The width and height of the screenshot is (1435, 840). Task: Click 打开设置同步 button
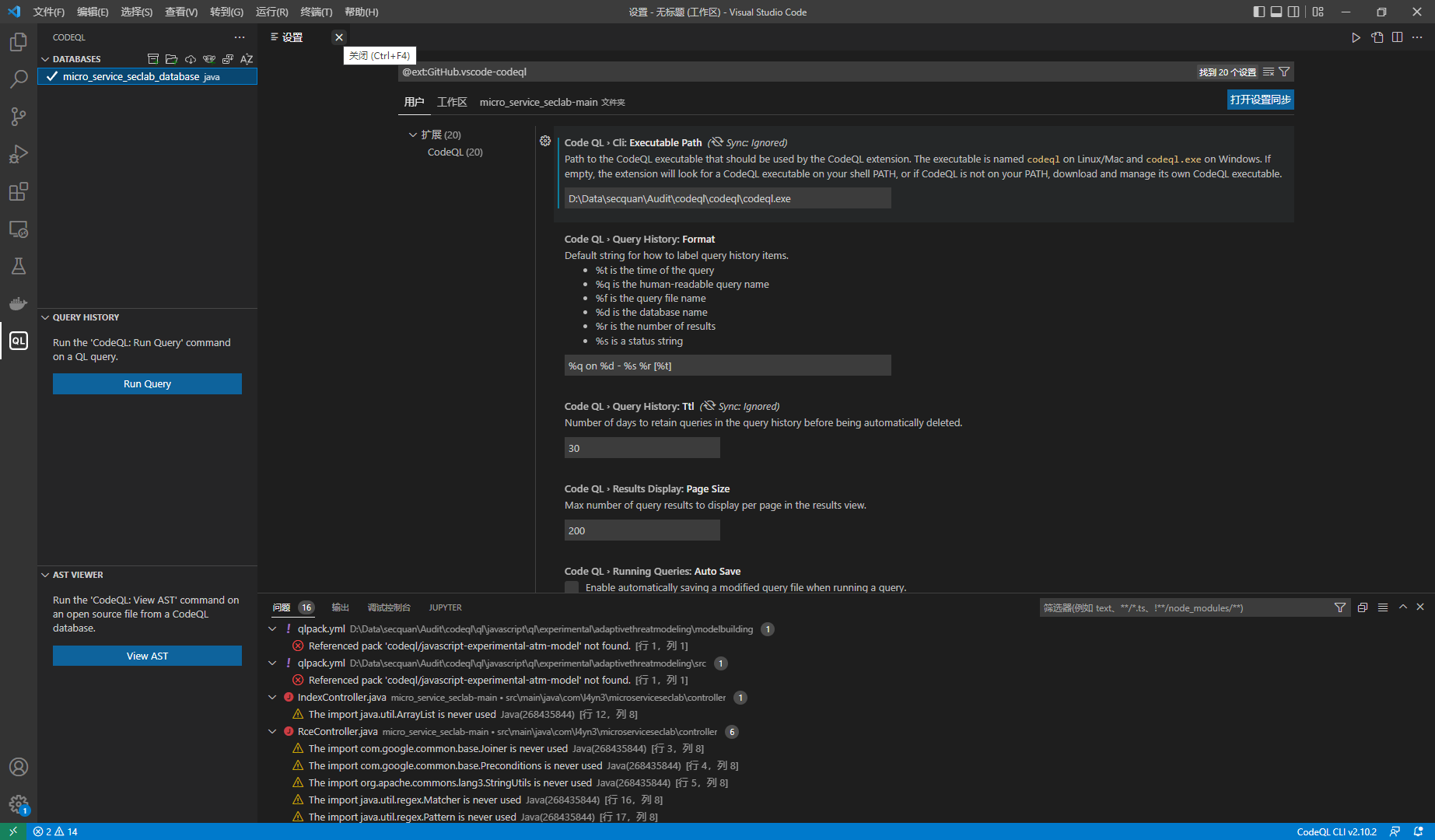coord(1260,100)
